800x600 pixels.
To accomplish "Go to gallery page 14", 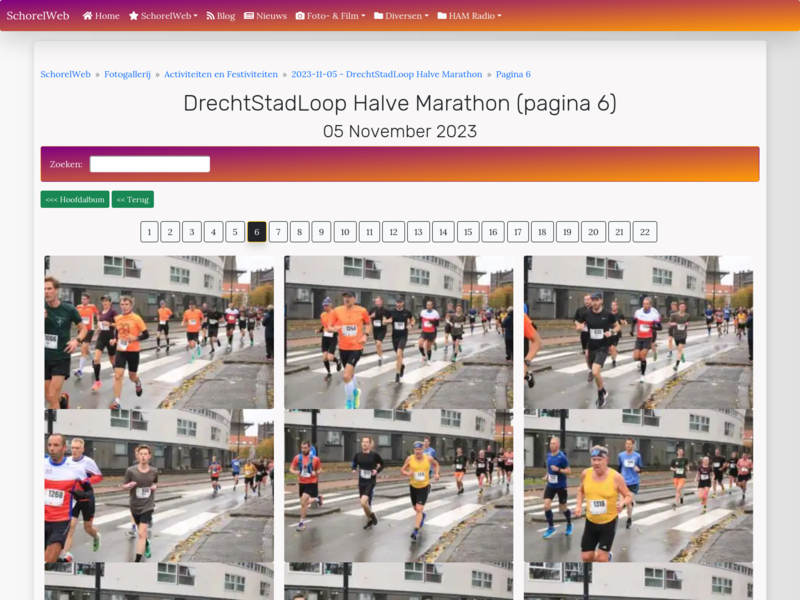I will click(443, 232).
